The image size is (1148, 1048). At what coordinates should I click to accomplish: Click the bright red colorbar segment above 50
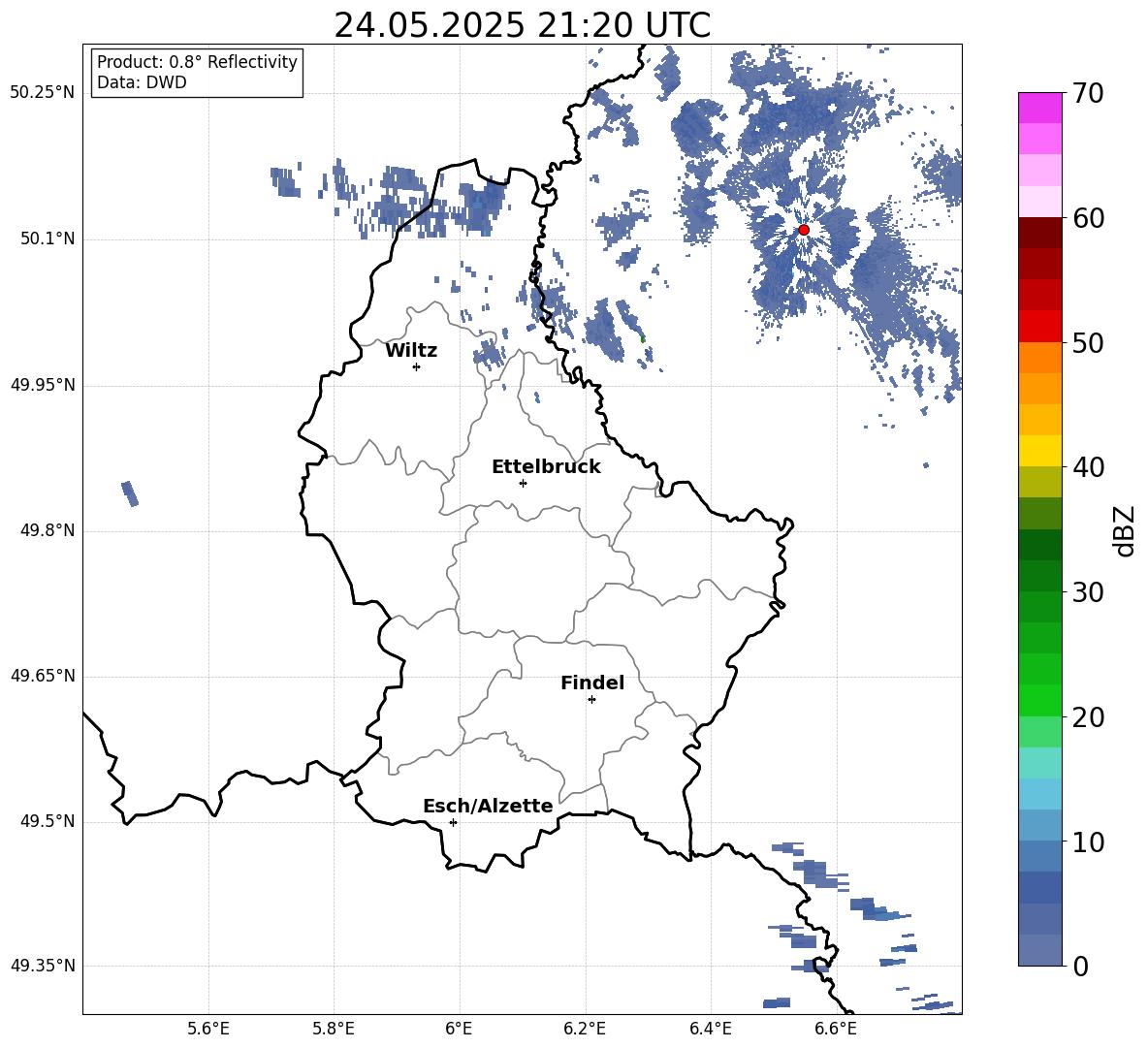point(1040,327)
